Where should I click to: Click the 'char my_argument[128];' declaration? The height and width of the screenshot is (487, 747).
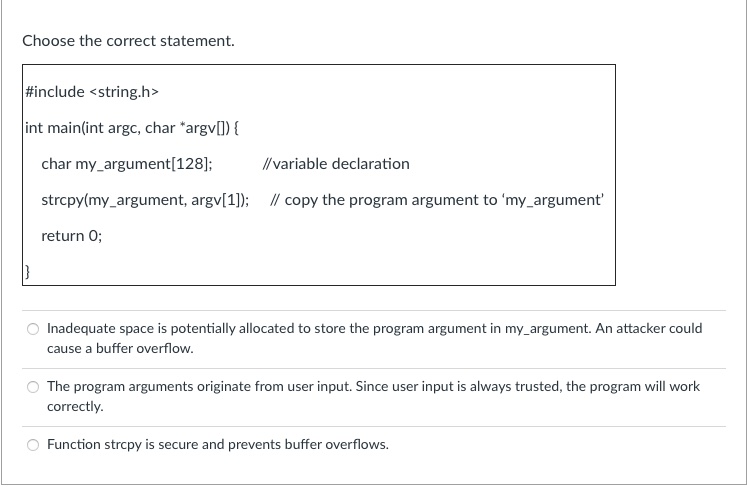127,164
